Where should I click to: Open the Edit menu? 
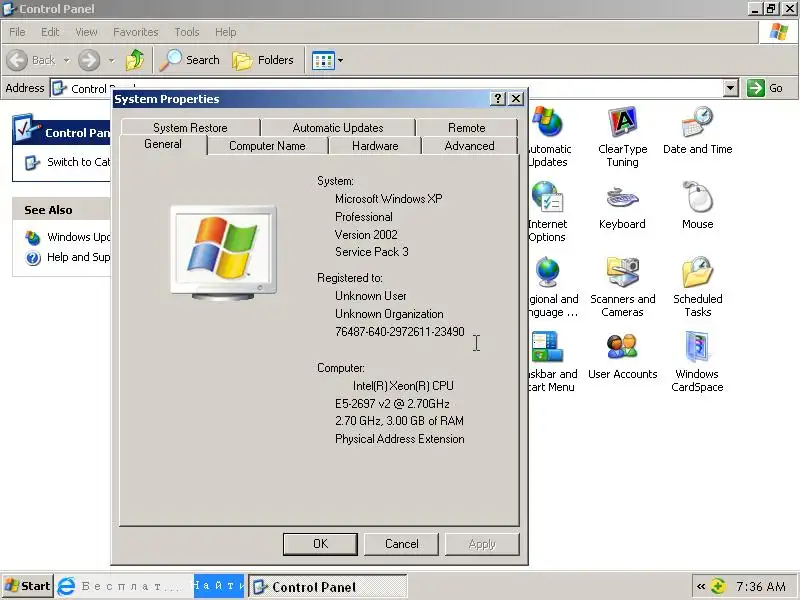click(50, 32)
